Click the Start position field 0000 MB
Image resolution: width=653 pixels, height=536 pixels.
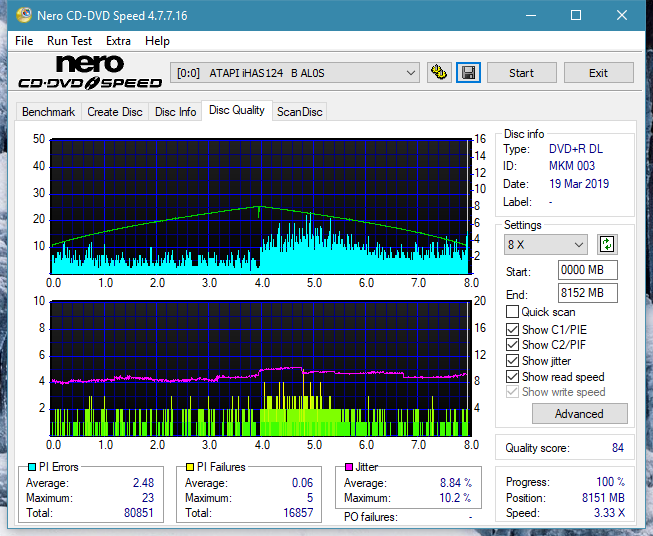[587, 270]
